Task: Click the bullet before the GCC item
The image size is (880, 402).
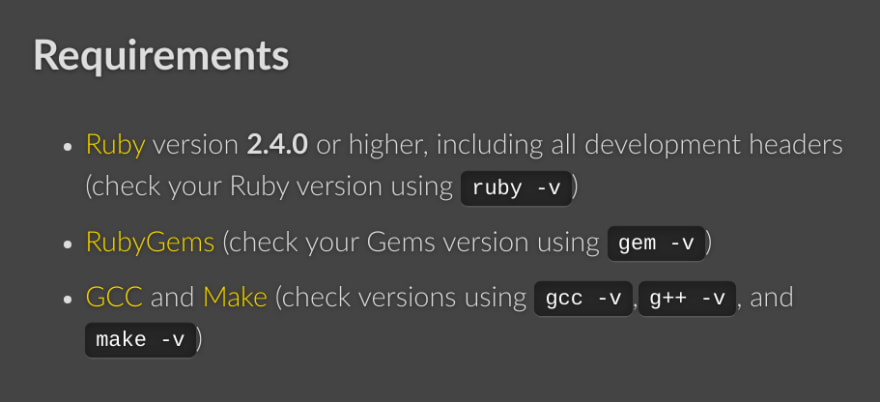Action: [x=68, y=299]
